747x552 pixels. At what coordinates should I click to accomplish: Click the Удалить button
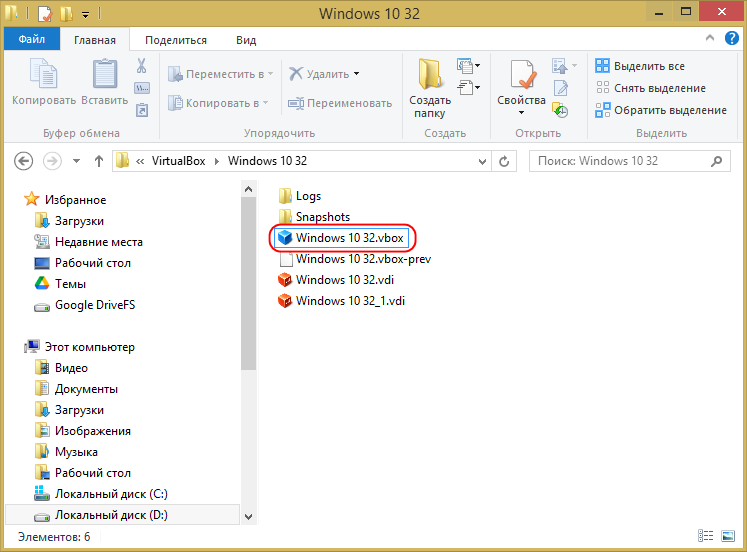(x=319, y=74)
